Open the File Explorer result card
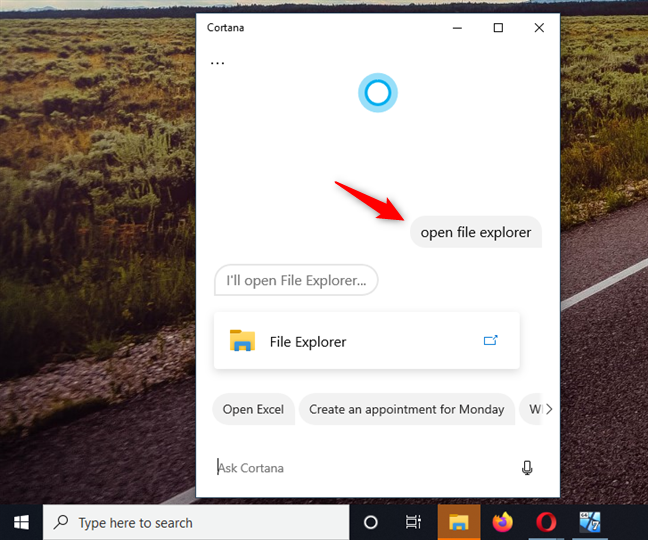 367,340
